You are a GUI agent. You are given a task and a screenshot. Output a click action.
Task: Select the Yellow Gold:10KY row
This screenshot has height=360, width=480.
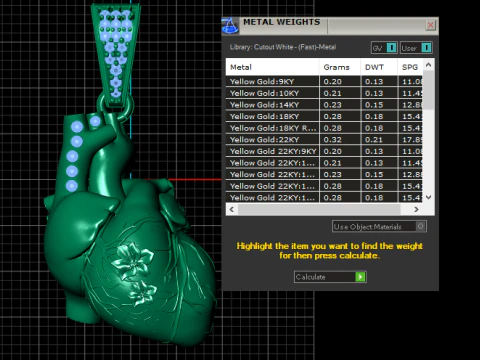324,93
